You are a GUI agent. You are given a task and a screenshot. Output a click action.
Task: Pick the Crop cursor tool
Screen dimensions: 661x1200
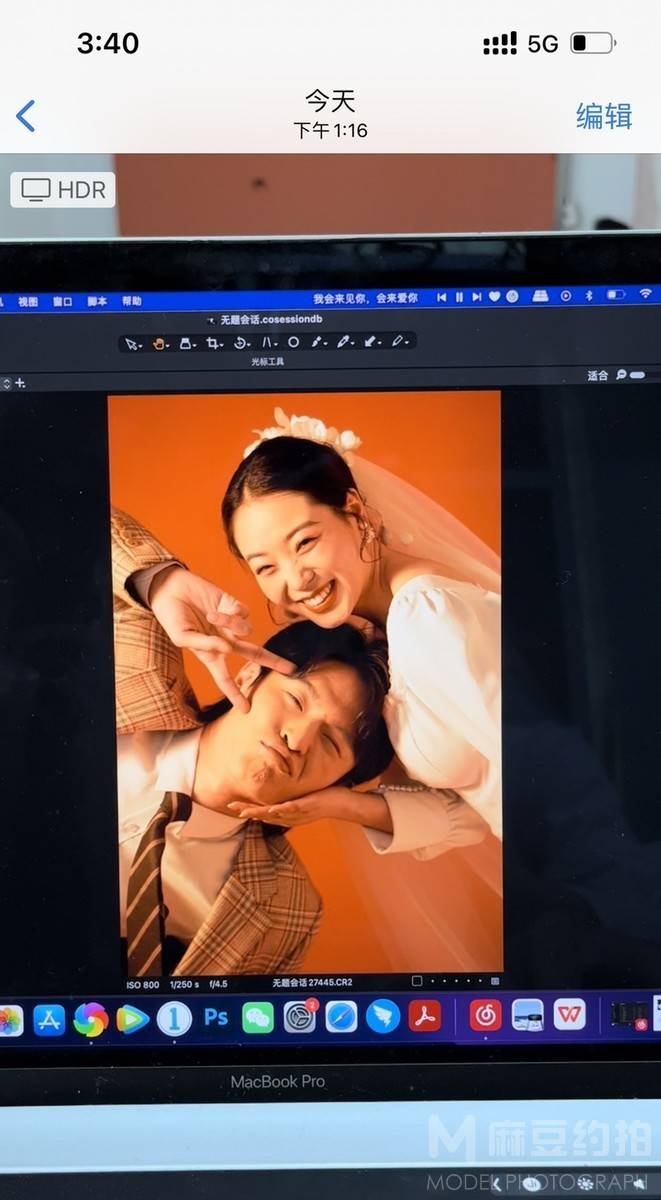pos(214,343)
